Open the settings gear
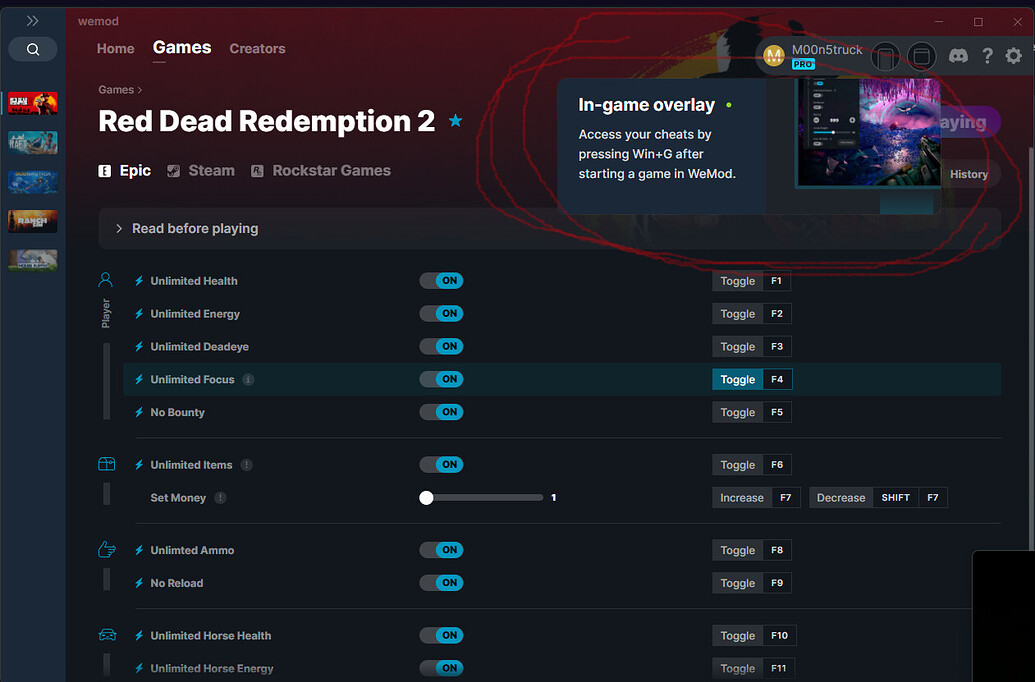The image size is (1035, 682). 1013,56
